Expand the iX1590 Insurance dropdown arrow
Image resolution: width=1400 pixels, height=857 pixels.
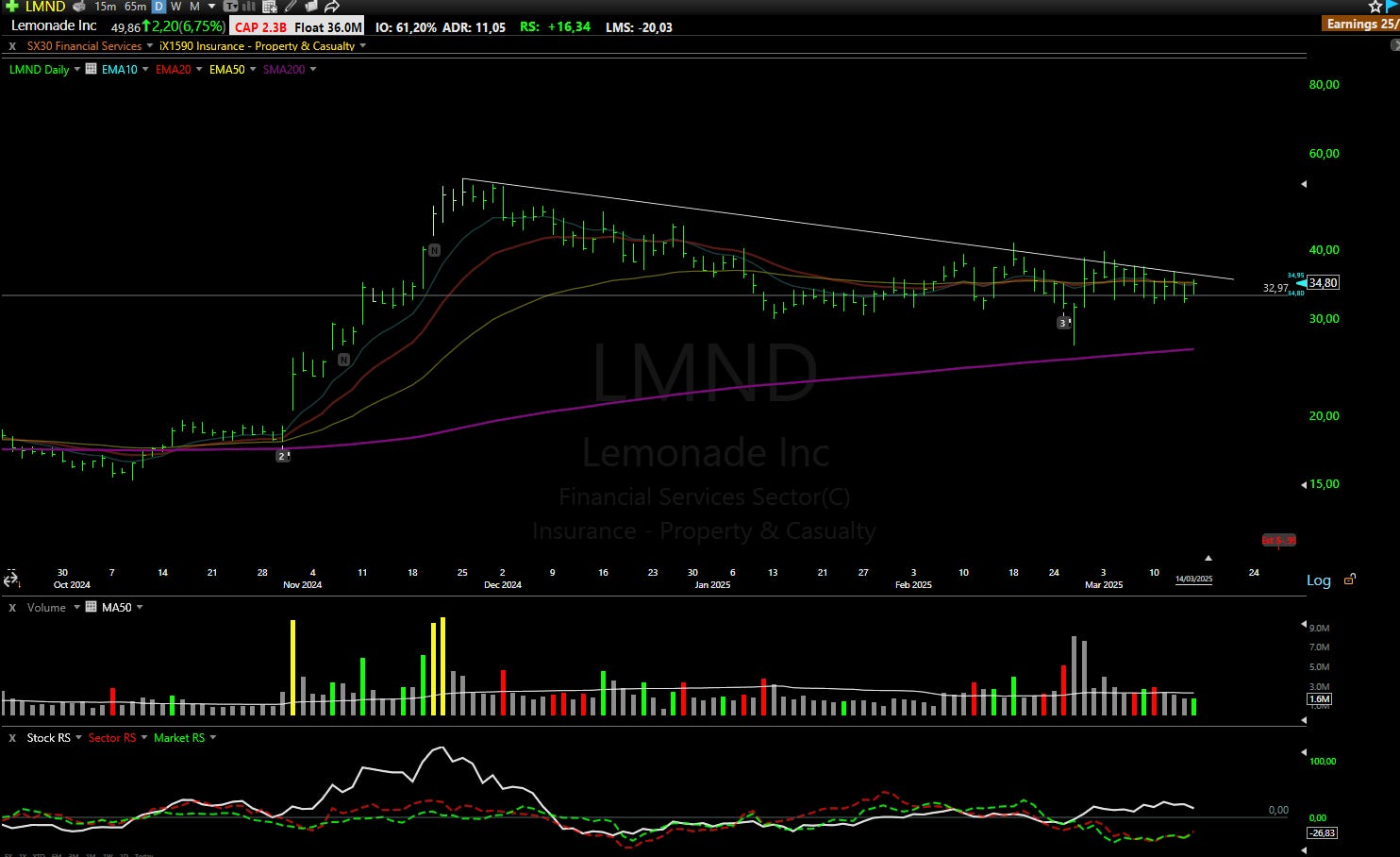pyautogui.click(x=363, y=45)
